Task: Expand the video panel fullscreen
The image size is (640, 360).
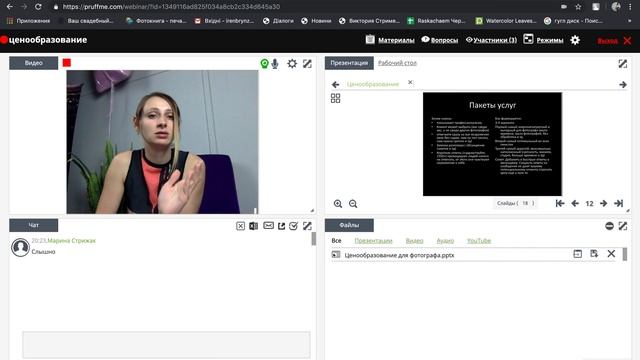Action: (307, 64)
